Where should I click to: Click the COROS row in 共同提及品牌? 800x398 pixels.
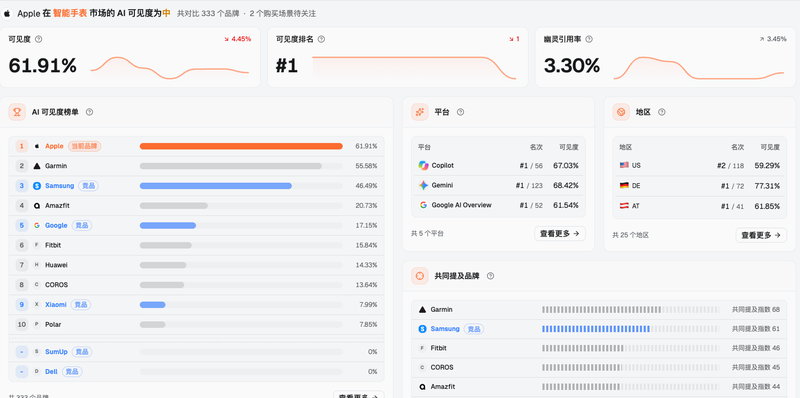point(599,367)
